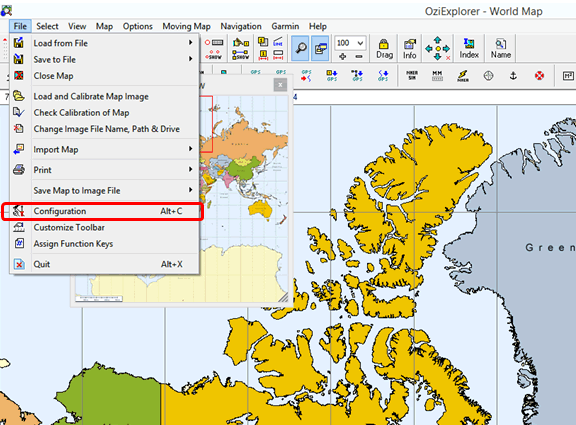Image resolution: width=576 pixels, height=425 pixels.
Task: Open the View menu
Action: click(x=77, y=26)
